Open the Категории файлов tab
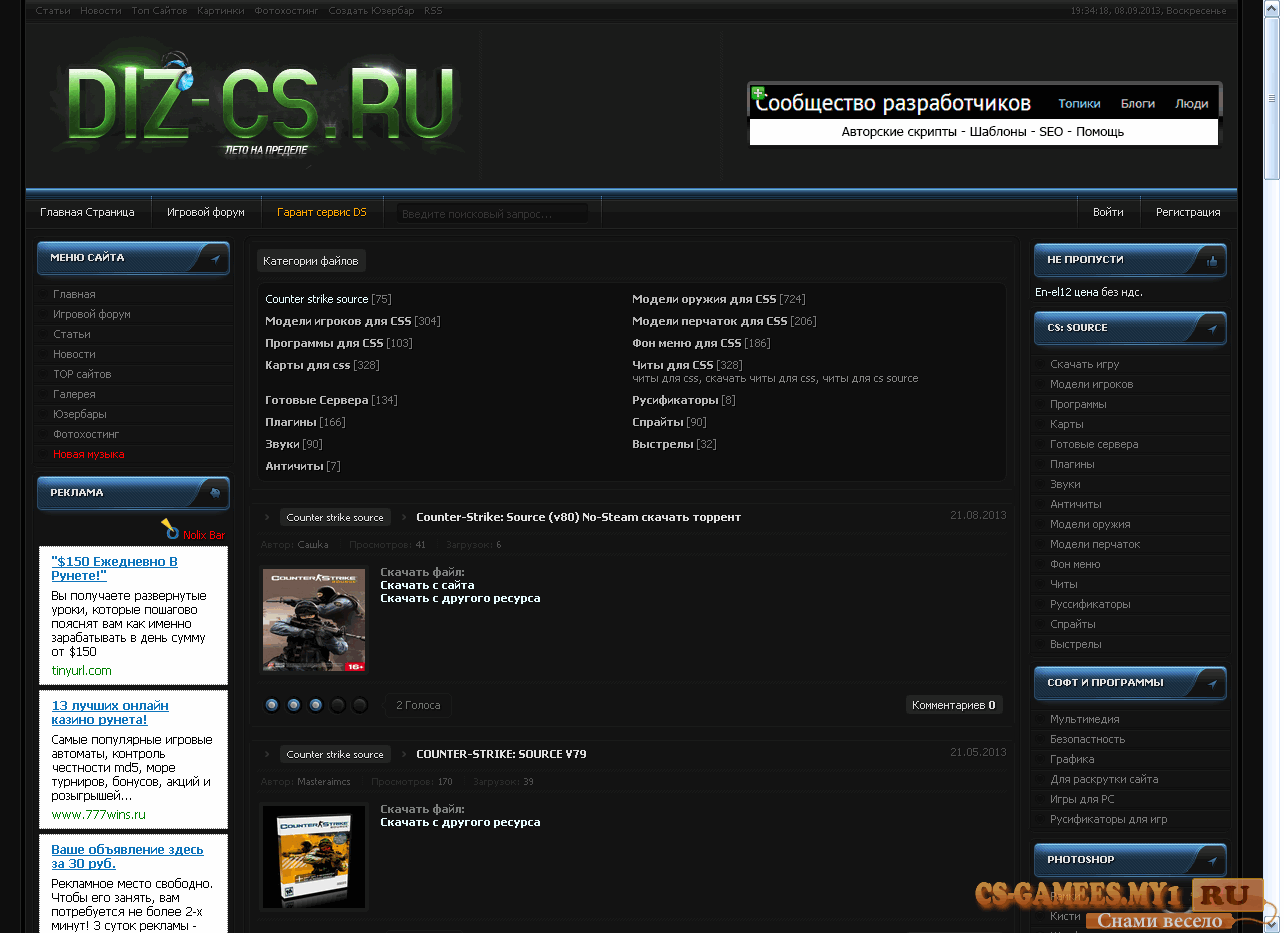The width and height of the screenshot is (1284, 933). [x=311, y=261]
